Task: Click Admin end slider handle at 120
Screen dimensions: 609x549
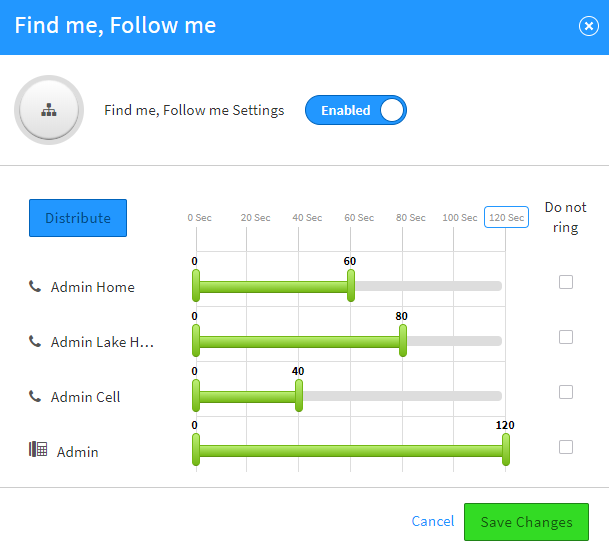Action: coord(505,452)
